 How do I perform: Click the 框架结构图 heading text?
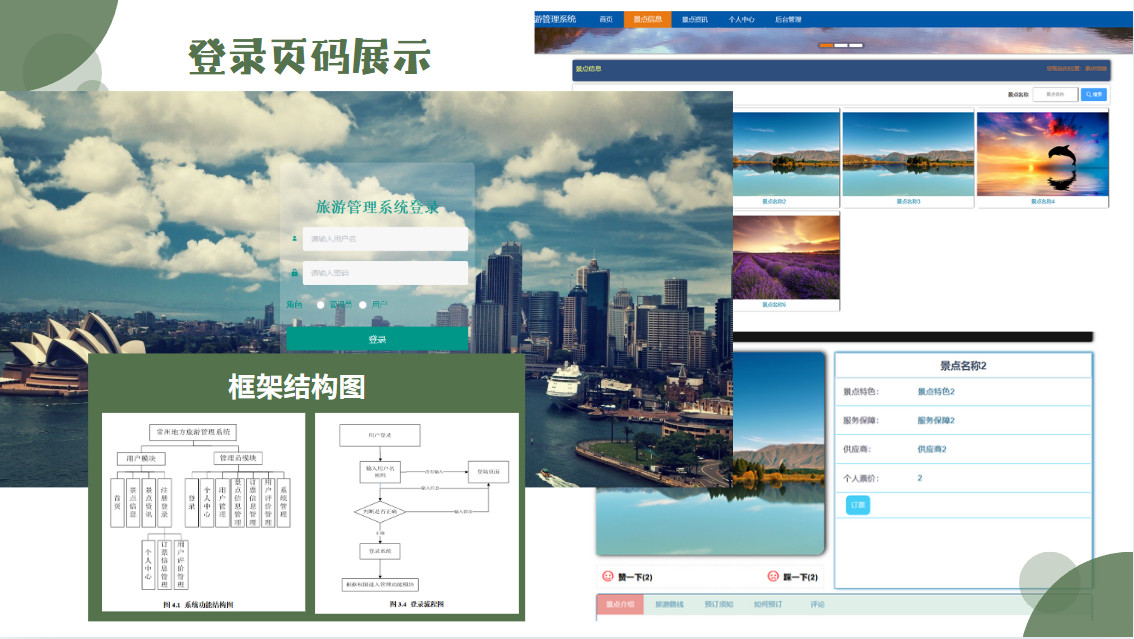coord(297,387)
